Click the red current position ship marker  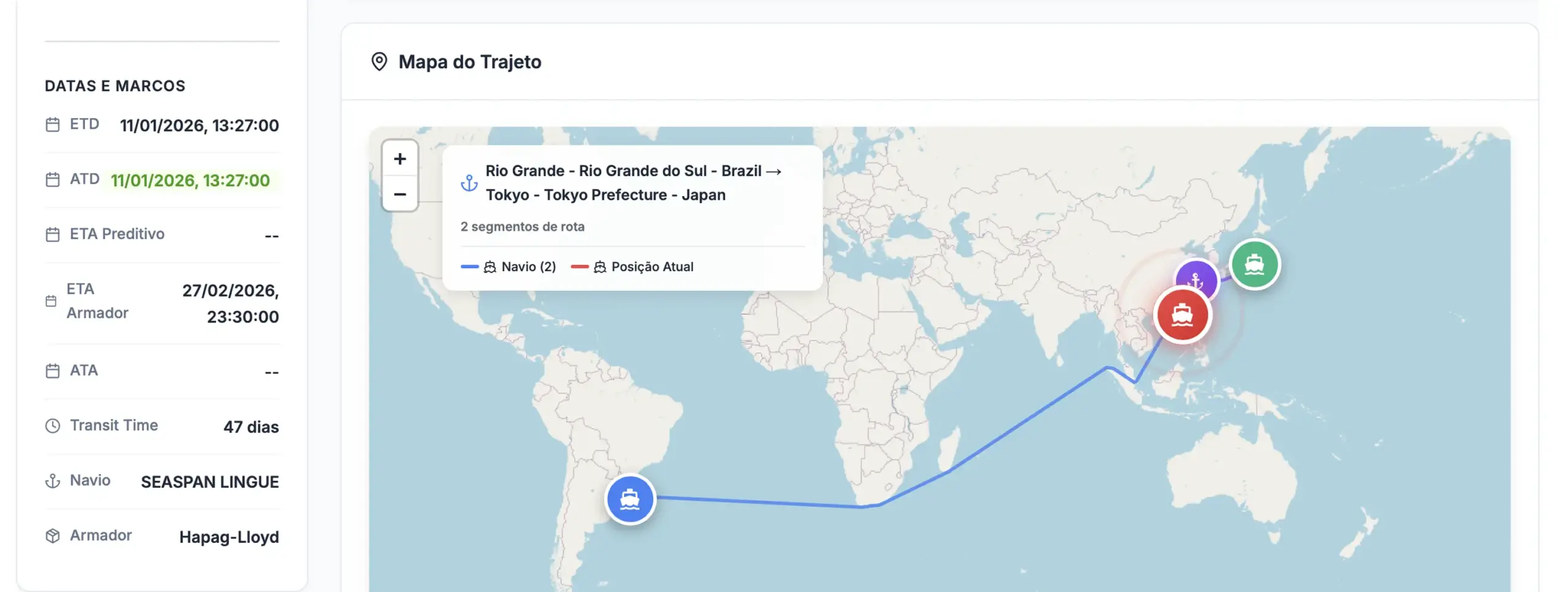tap(1182, 315)
